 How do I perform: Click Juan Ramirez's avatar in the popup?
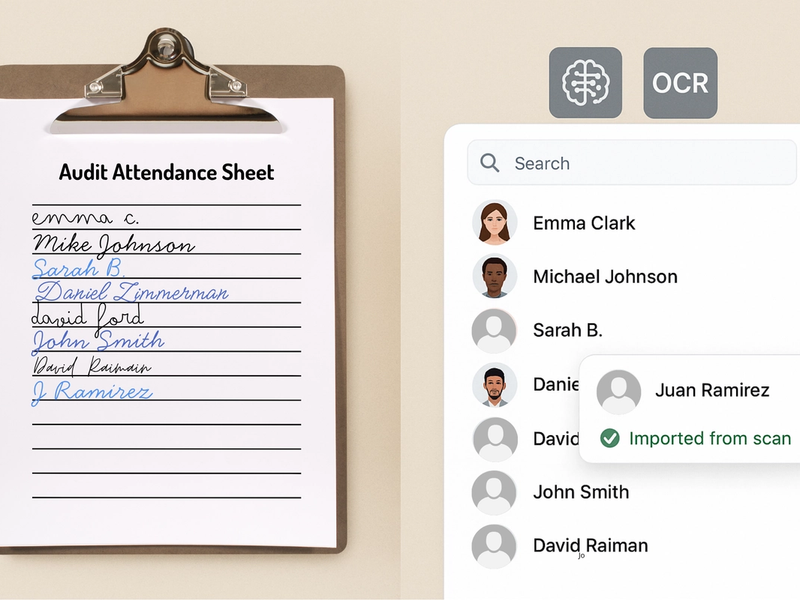pos(617,391)
